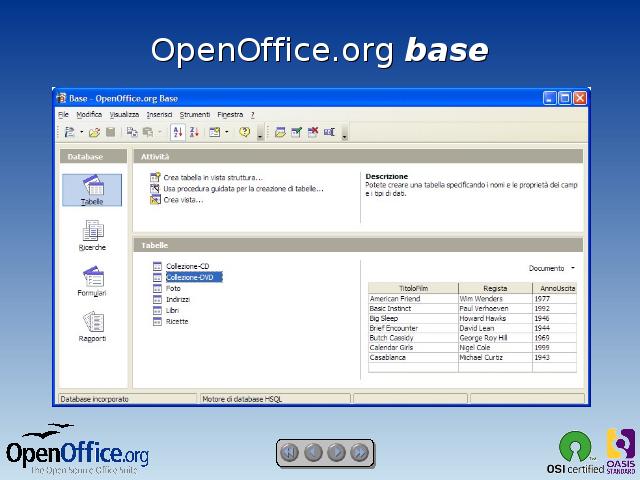Switch to Formulari in Database panel
The image size is (640, 480).
click(92, 280)
